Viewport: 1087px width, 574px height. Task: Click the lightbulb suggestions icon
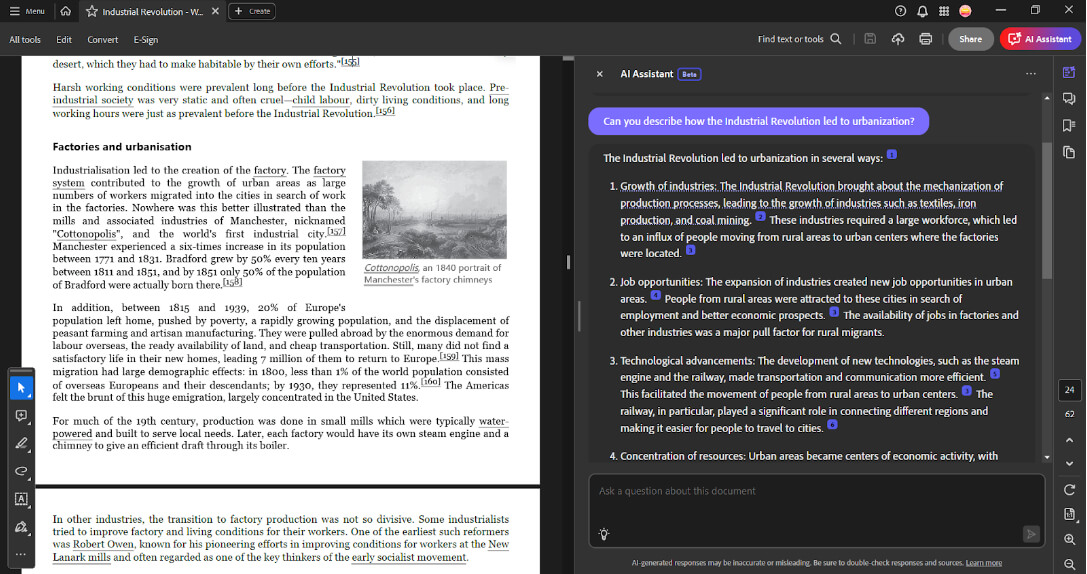tap(604, 534)
